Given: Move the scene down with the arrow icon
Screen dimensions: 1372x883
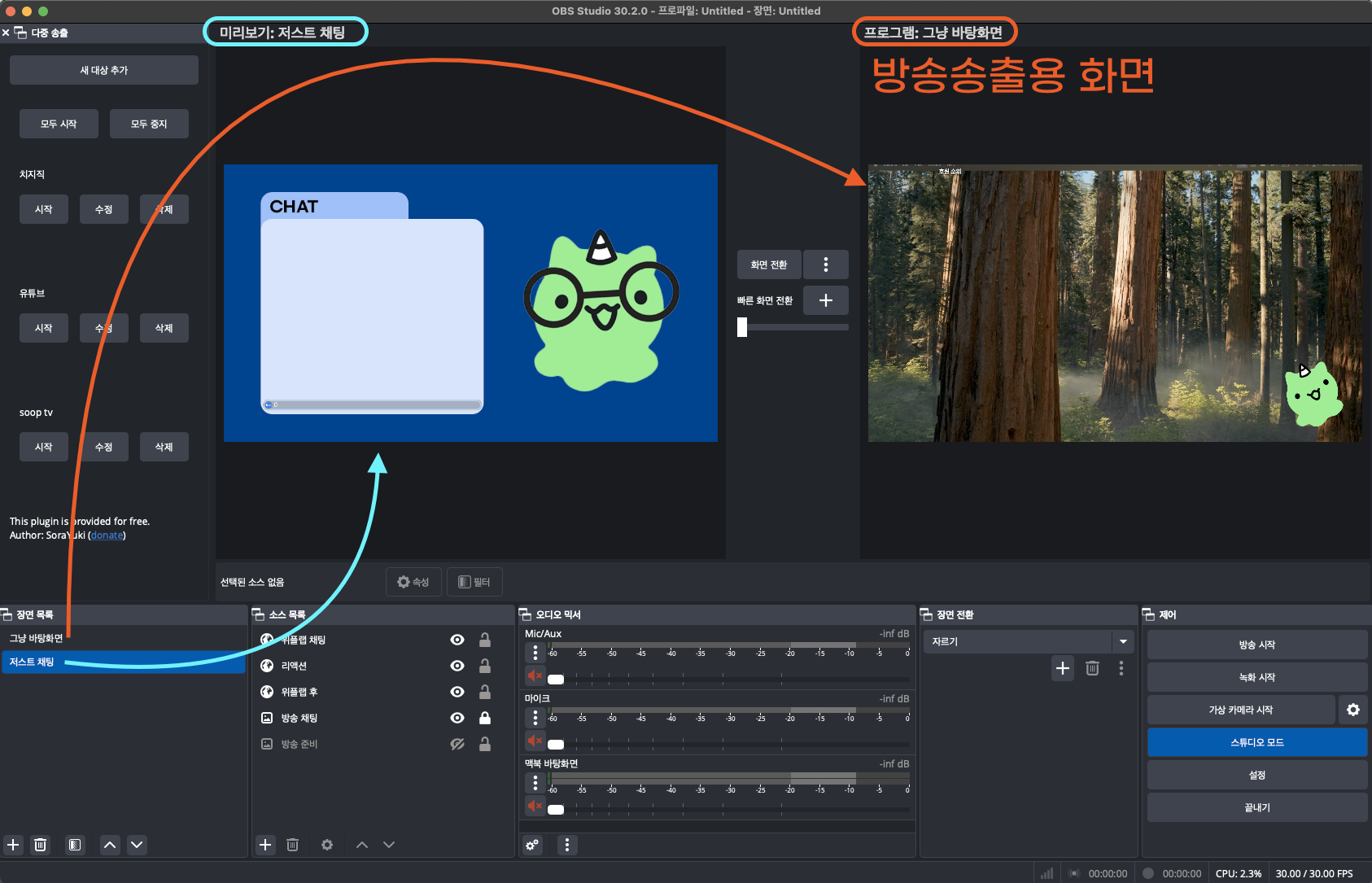Looking at the screenshot, I should (x=137, y=845).
